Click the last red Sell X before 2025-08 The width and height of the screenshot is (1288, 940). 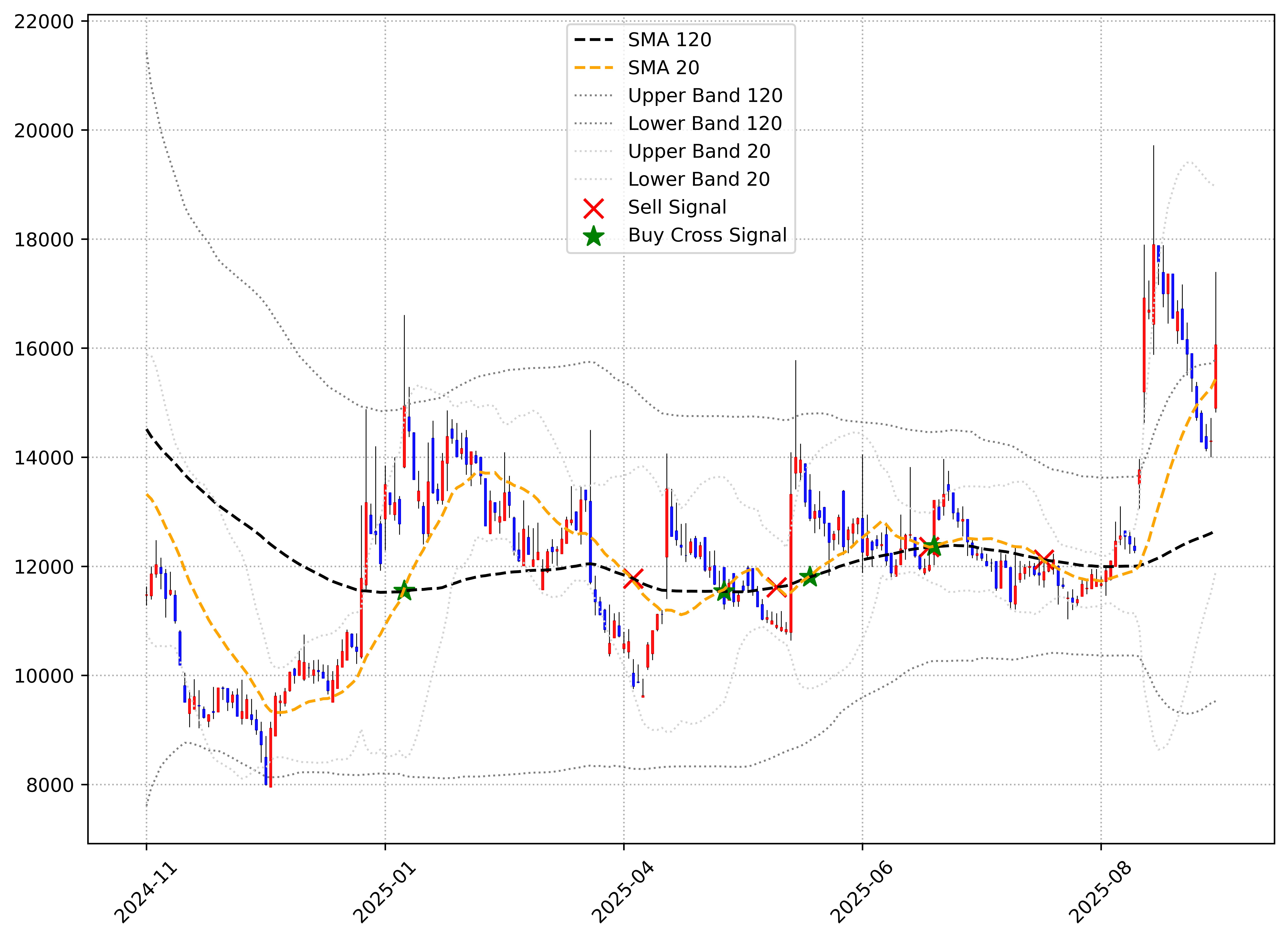pos(1044,560)
